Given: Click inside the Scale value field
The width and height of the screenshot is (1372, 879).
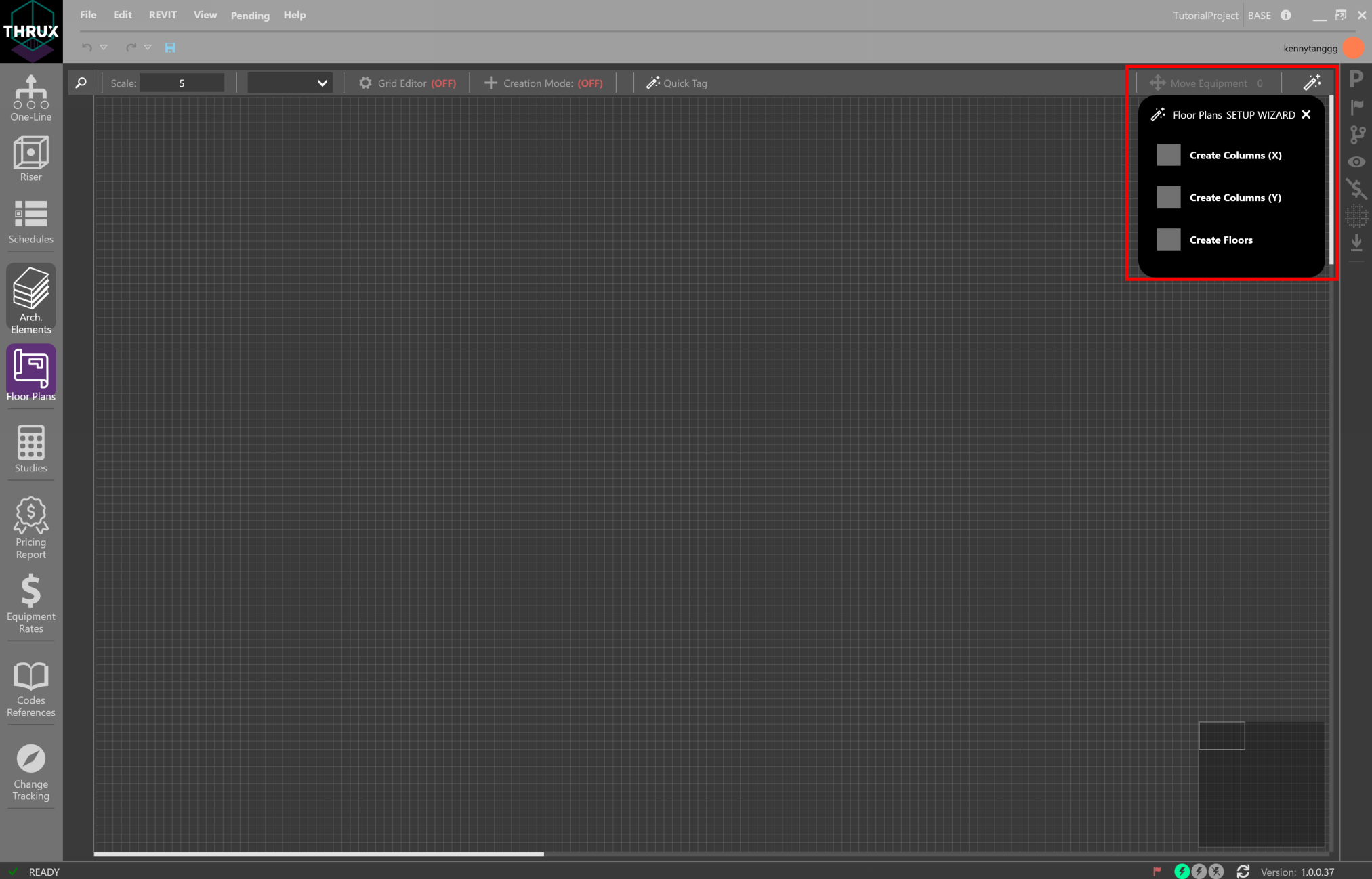Looking at the screenshot, I should (182, 83).
